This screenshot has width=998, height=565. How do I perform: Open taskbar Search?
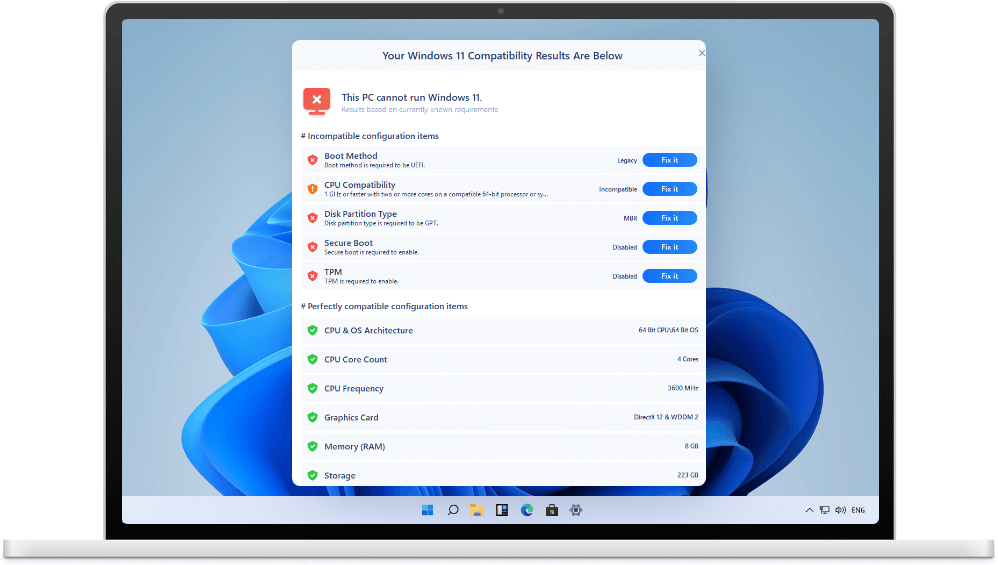tap(453, 510)
